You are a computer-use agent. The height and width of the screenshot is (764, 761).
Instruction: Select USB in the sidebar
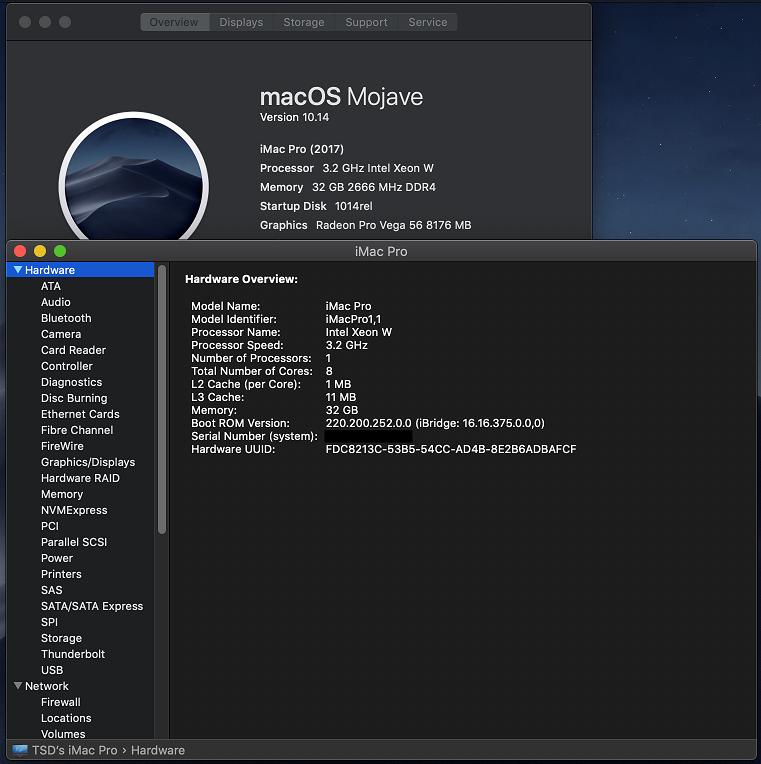52,670
